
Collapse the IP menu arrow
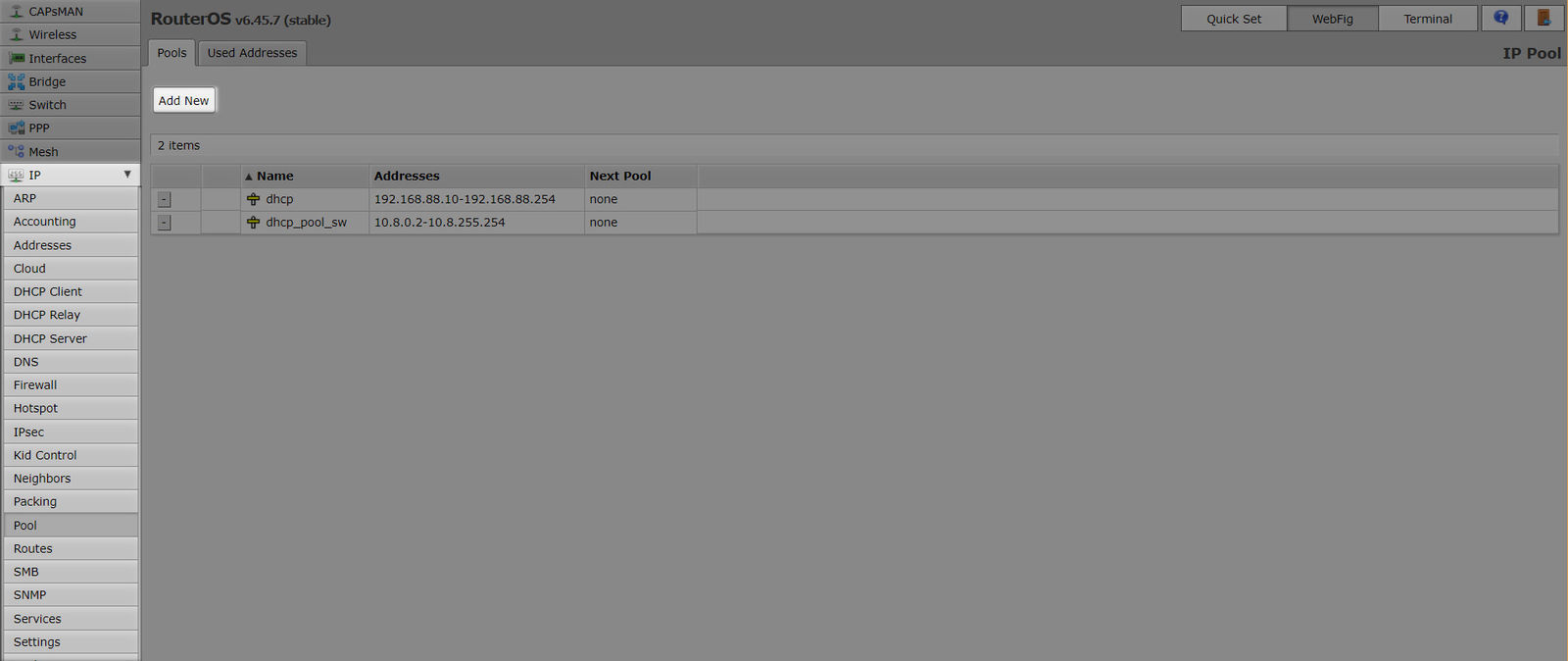tap(127, 175)
